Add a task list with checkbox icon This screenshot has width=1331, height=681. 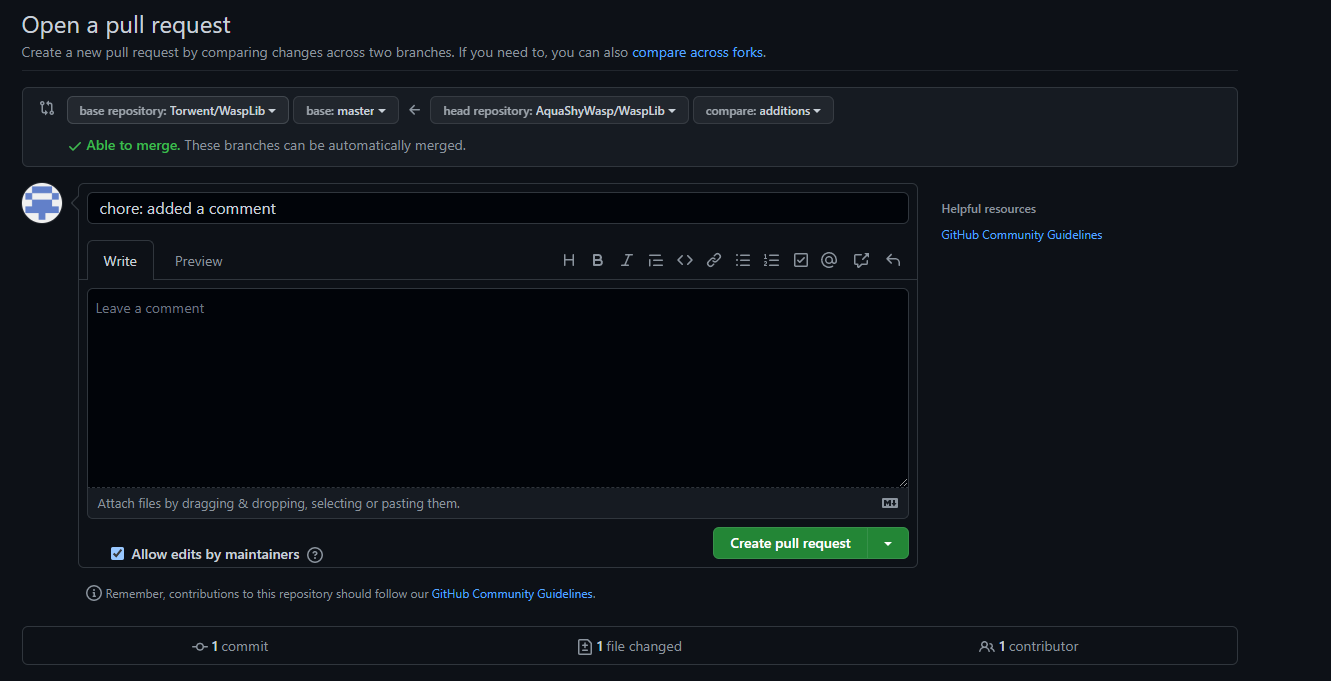tap(801, 260)
